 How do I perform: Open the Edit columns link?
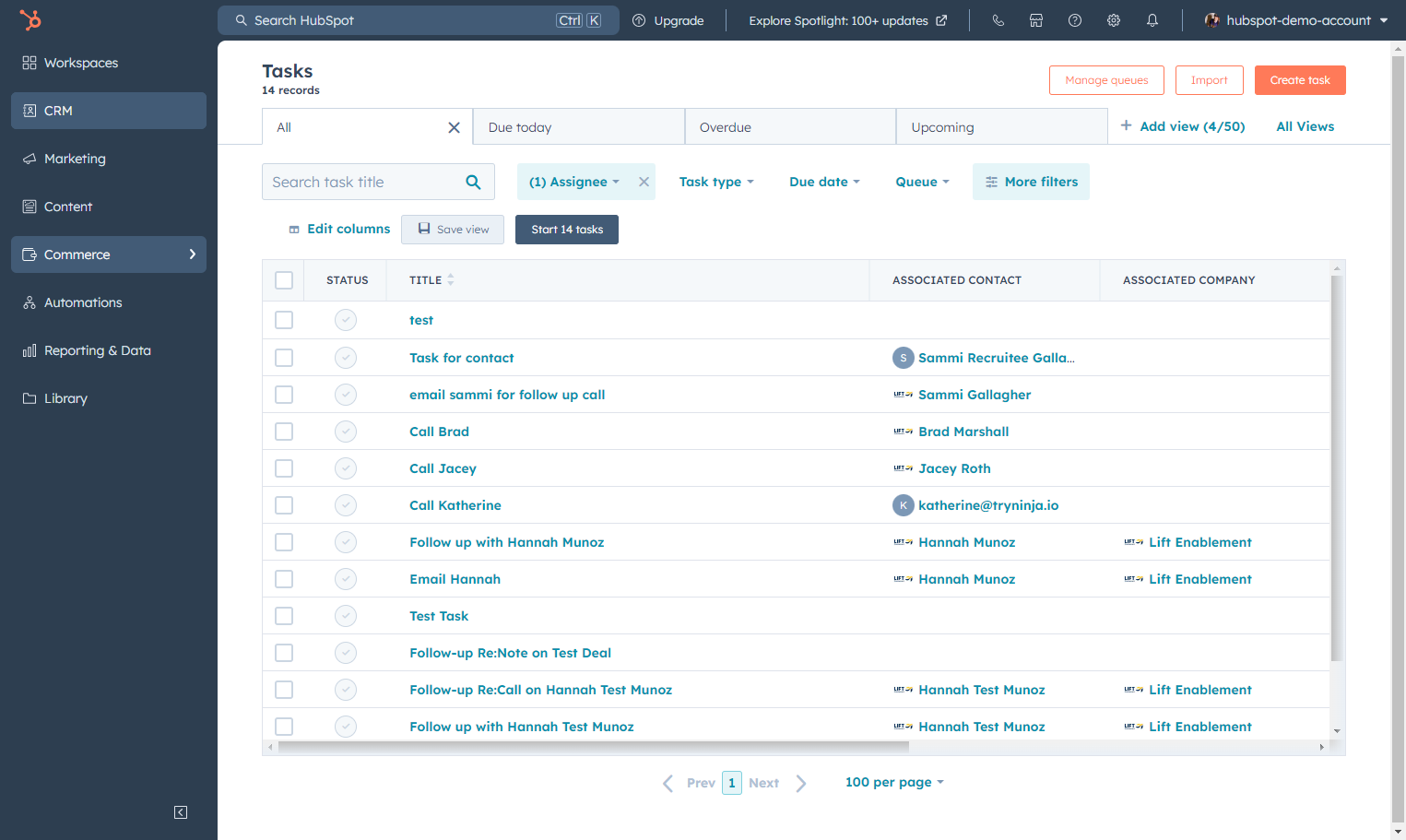[339, 230]
